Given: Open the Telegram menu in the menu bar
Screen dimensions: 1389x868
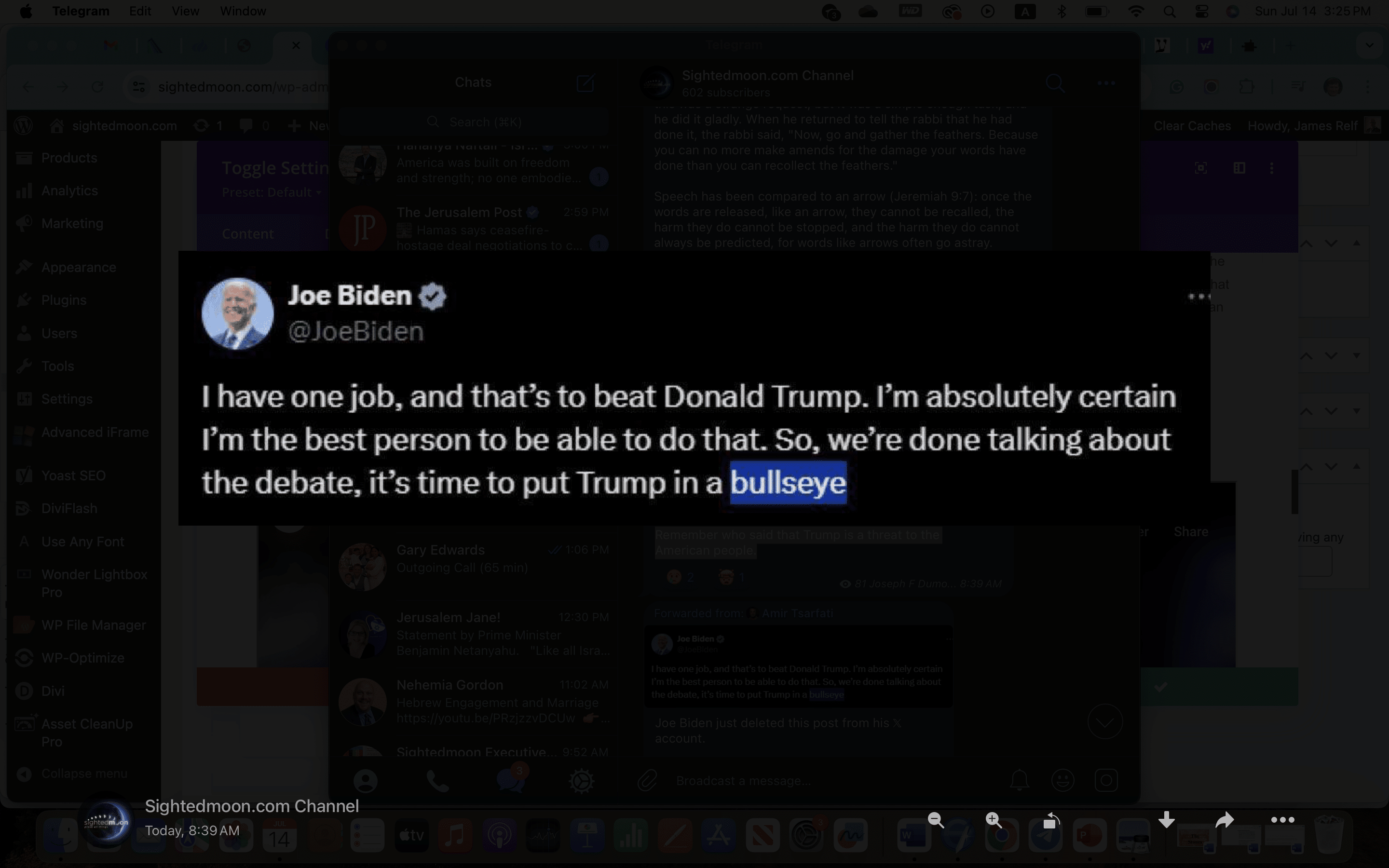Looking at the screenshot, I should click(81, 11).
